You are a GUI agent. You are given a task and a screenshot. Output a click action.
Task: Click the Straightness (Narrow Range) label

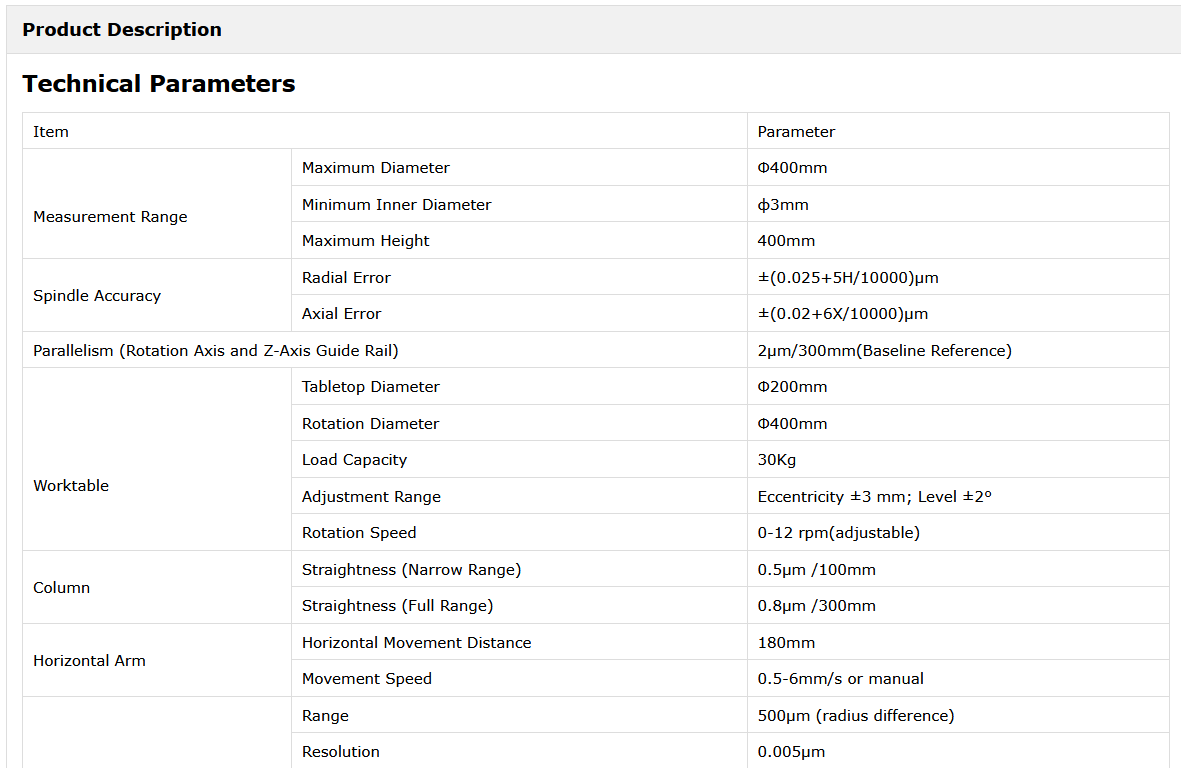pyautogui.click(x=412, y=570)
